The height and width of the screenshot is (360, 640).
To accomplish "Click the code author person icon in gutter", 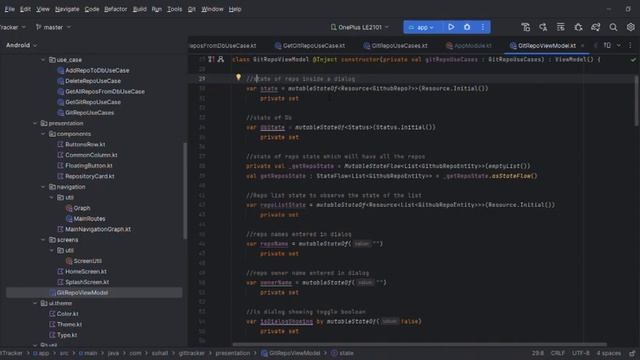I will point(221,59).
